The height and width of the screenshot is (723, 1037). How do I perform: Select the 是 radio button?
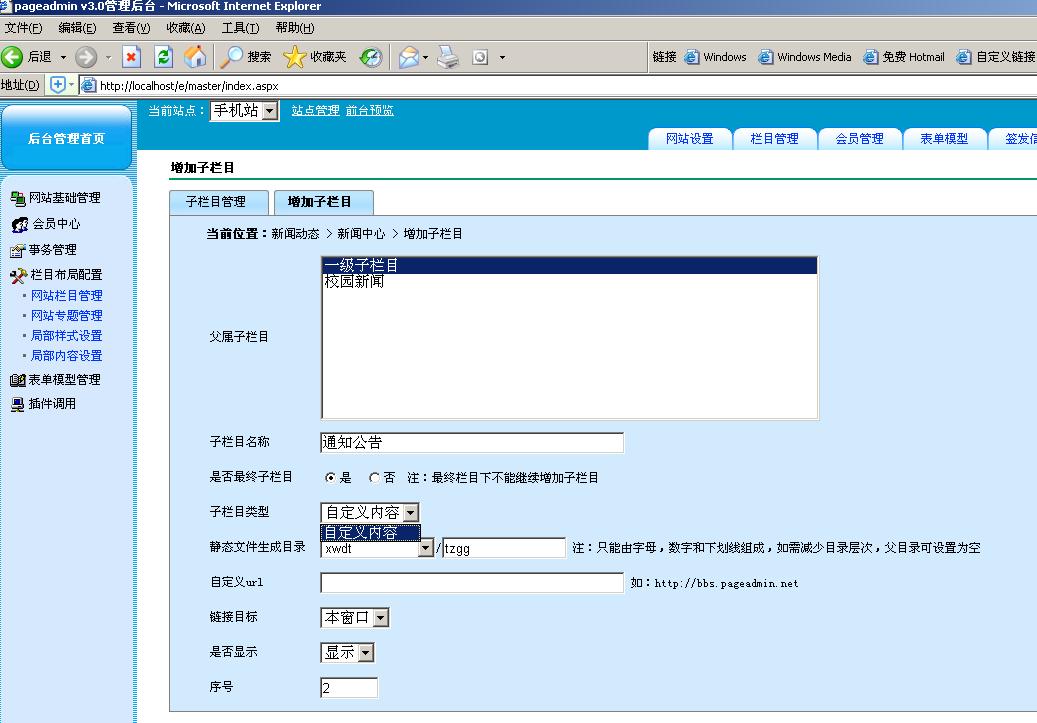coord(331,478)
